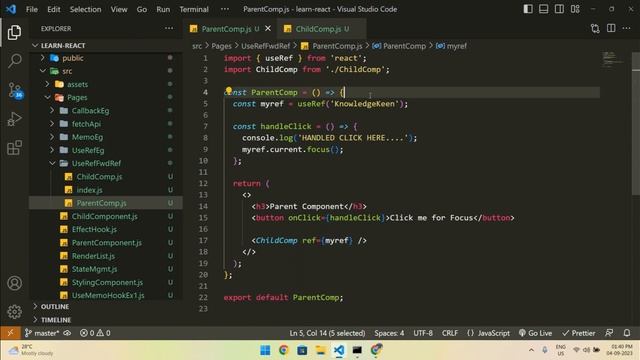Open Windows Start button on taskbar
Viewport: 640px width, 360px height.
point(265,350)
